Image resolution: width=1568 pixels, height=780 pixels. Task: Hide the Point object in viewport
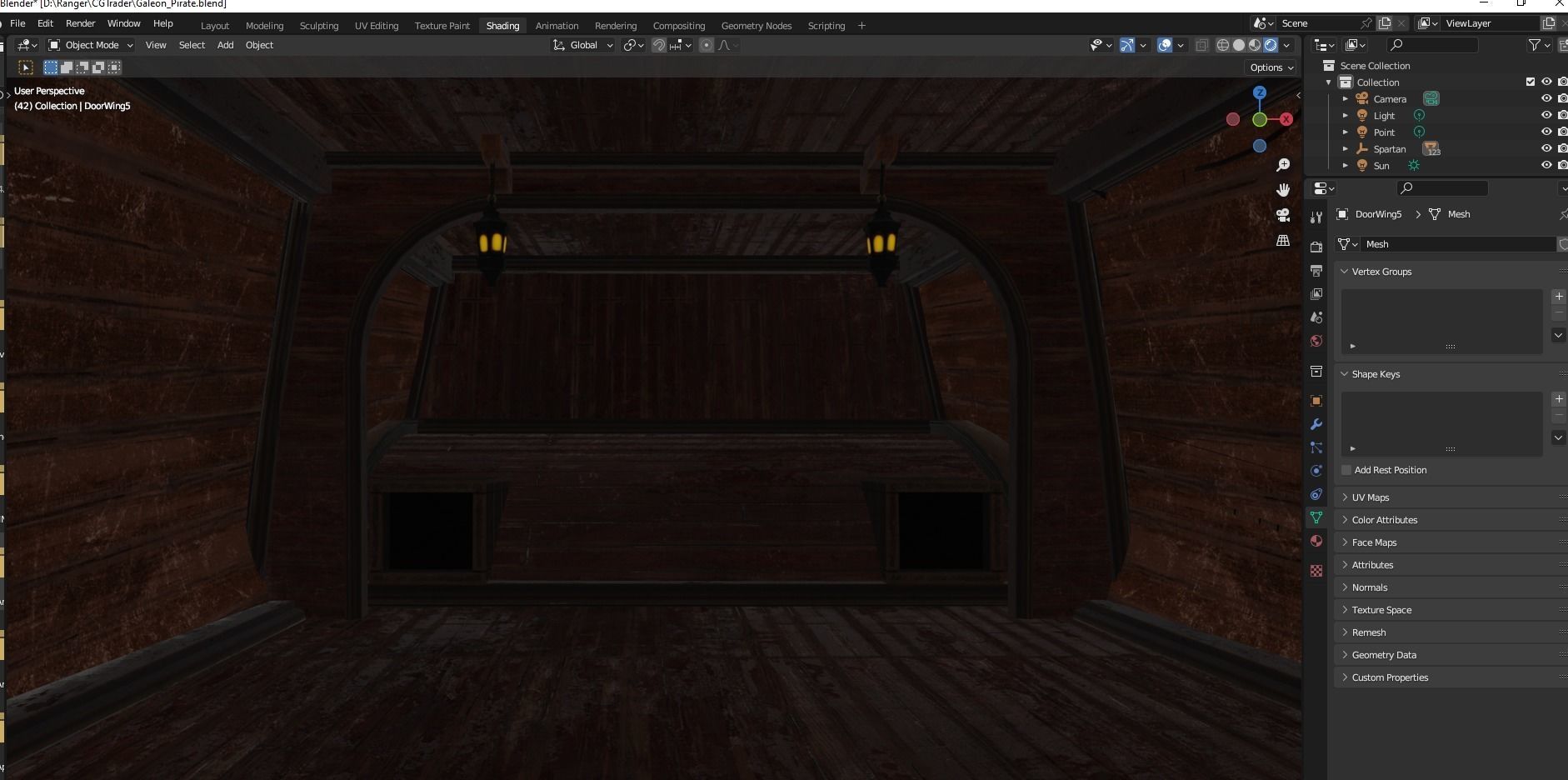1546,132
